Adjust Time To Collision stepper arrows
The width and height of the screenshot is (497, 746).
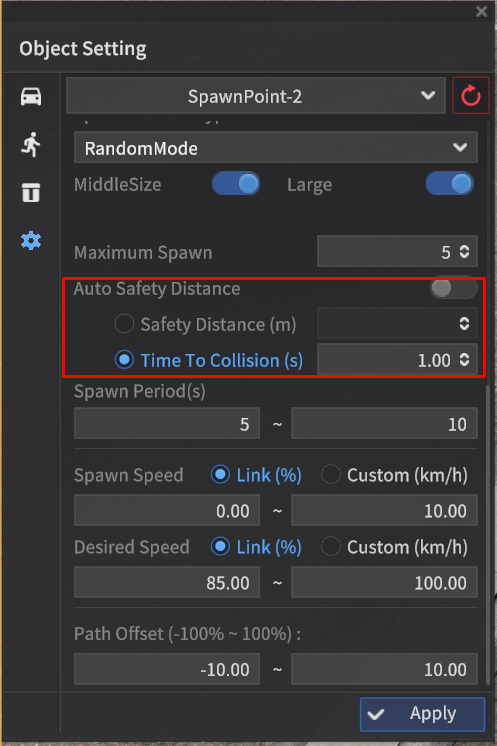pos(464,360)
